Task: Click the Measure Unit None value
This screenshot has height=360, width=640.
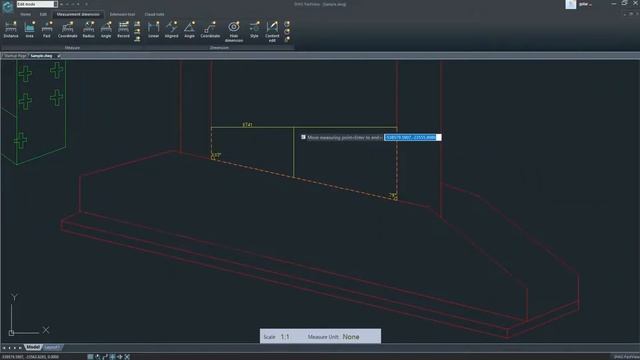Action: coord(351,337)
